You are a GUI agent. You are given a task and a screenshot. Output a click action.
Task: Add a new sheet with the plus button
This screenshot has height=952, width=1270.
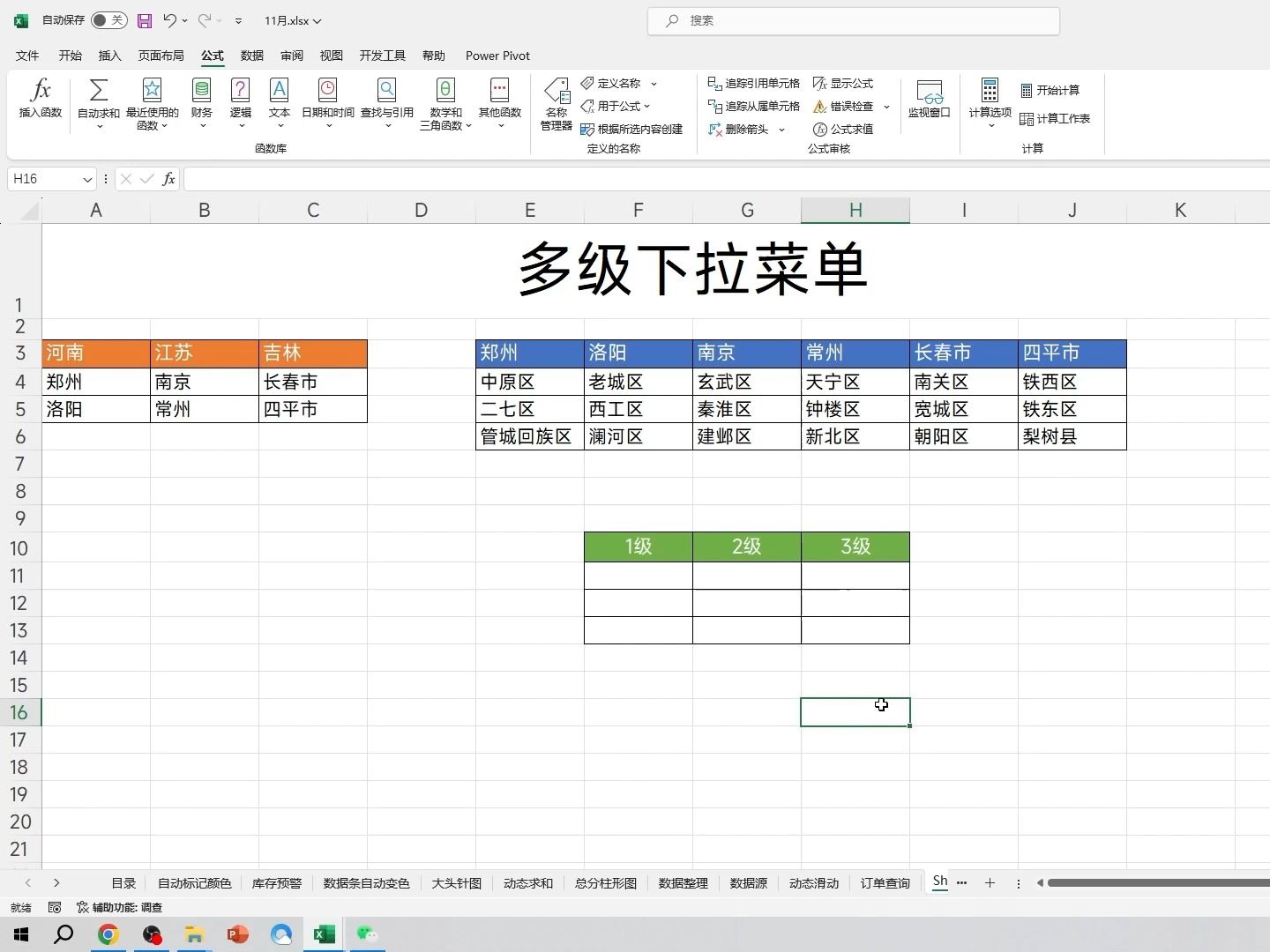click(990, 882)
